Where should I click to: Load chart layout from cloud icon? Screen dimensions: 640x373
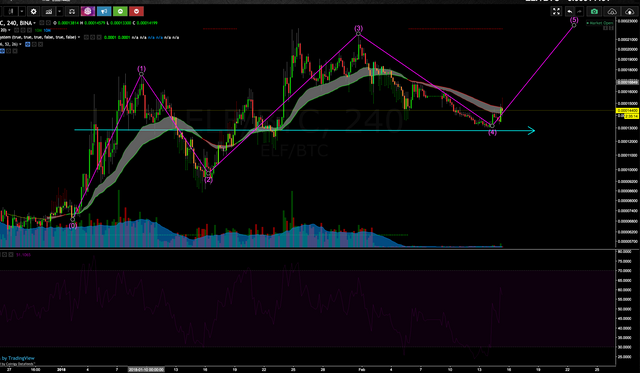pos(612,11)
